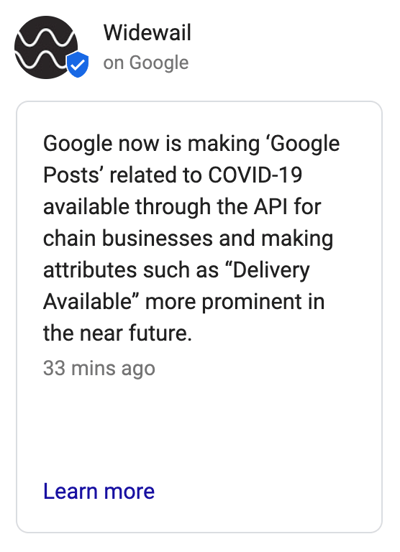Click the '33 mins ago' timestamp
The height and width of the screenshot is (552, 400).
99,369
